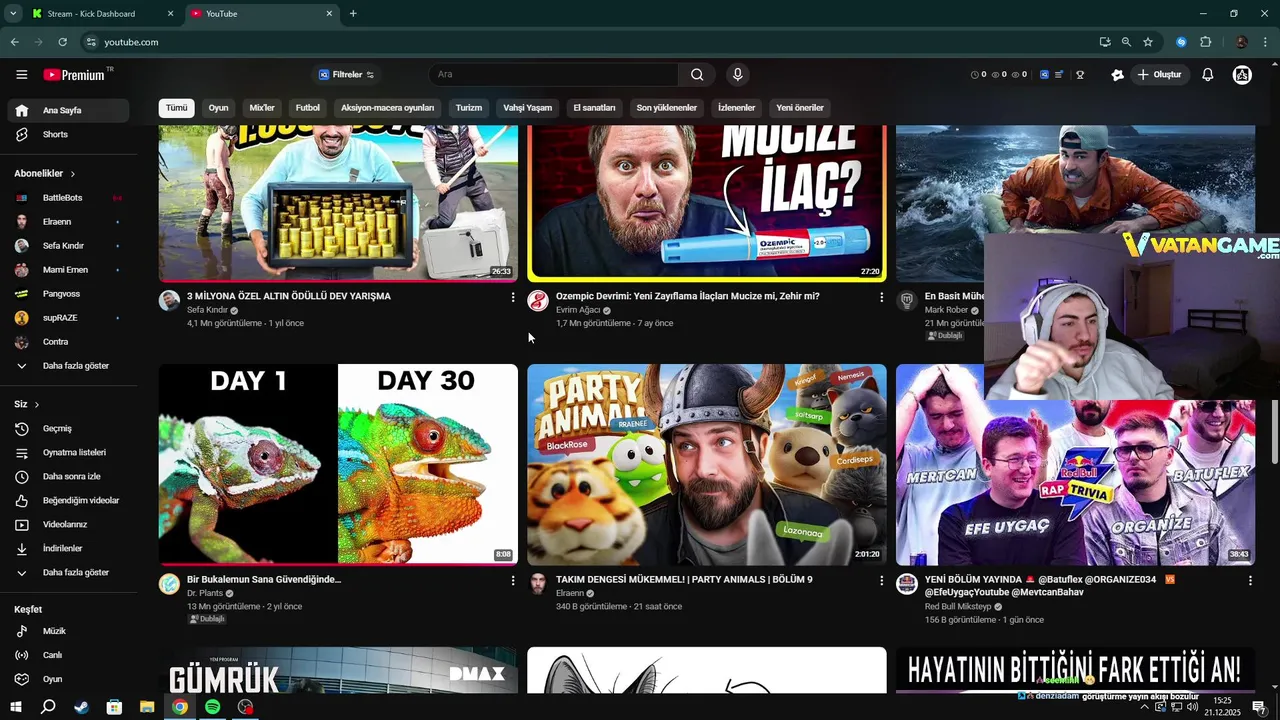This screenshot has width=1280, height=720.
Task: Open the Day 1 Day 30 chameleon thumbnail
Action: 338,465
